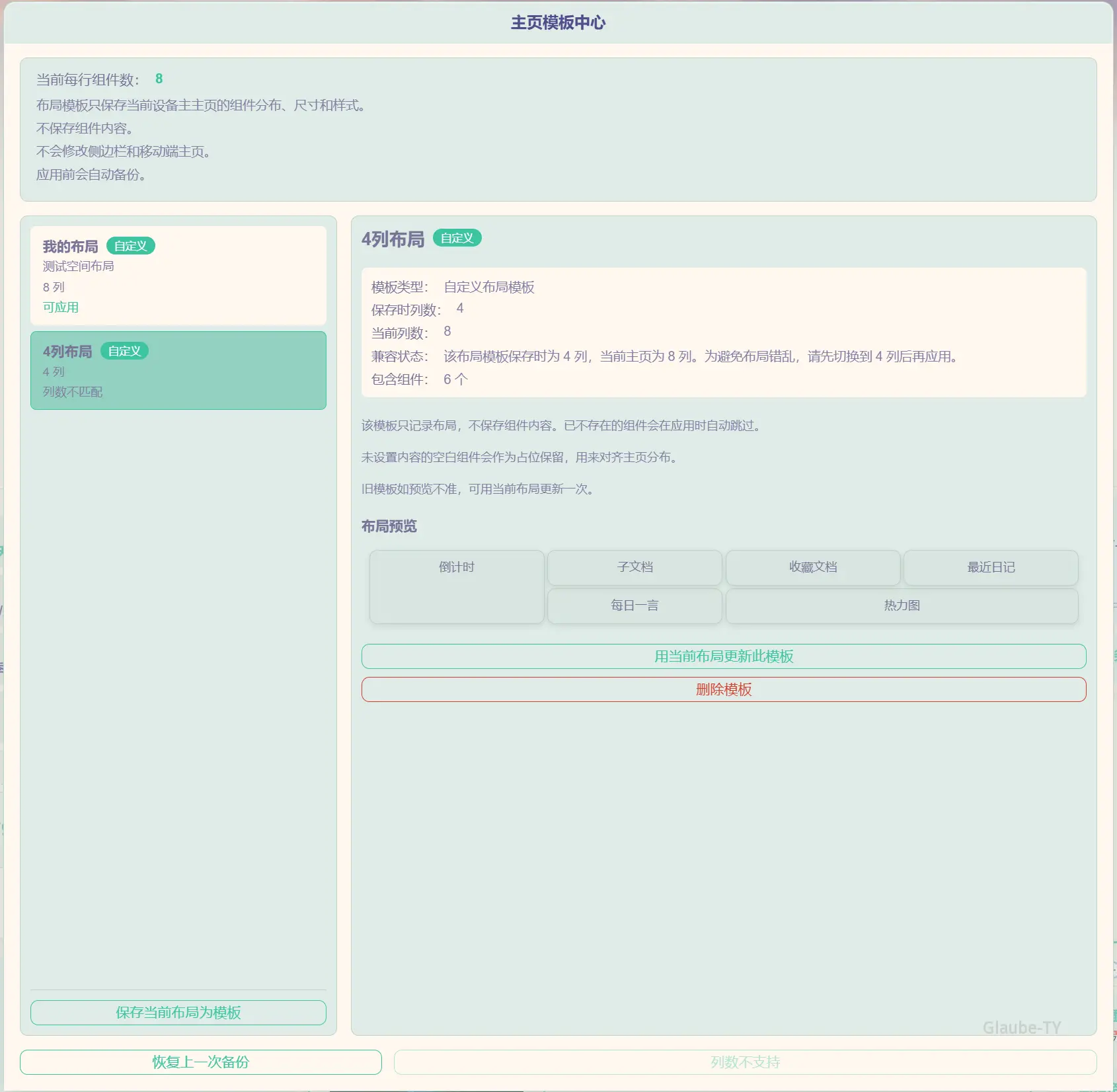Click the 主页模板中心 title
This screenshot has width=1117, height=1092.
tap(558, 22)
